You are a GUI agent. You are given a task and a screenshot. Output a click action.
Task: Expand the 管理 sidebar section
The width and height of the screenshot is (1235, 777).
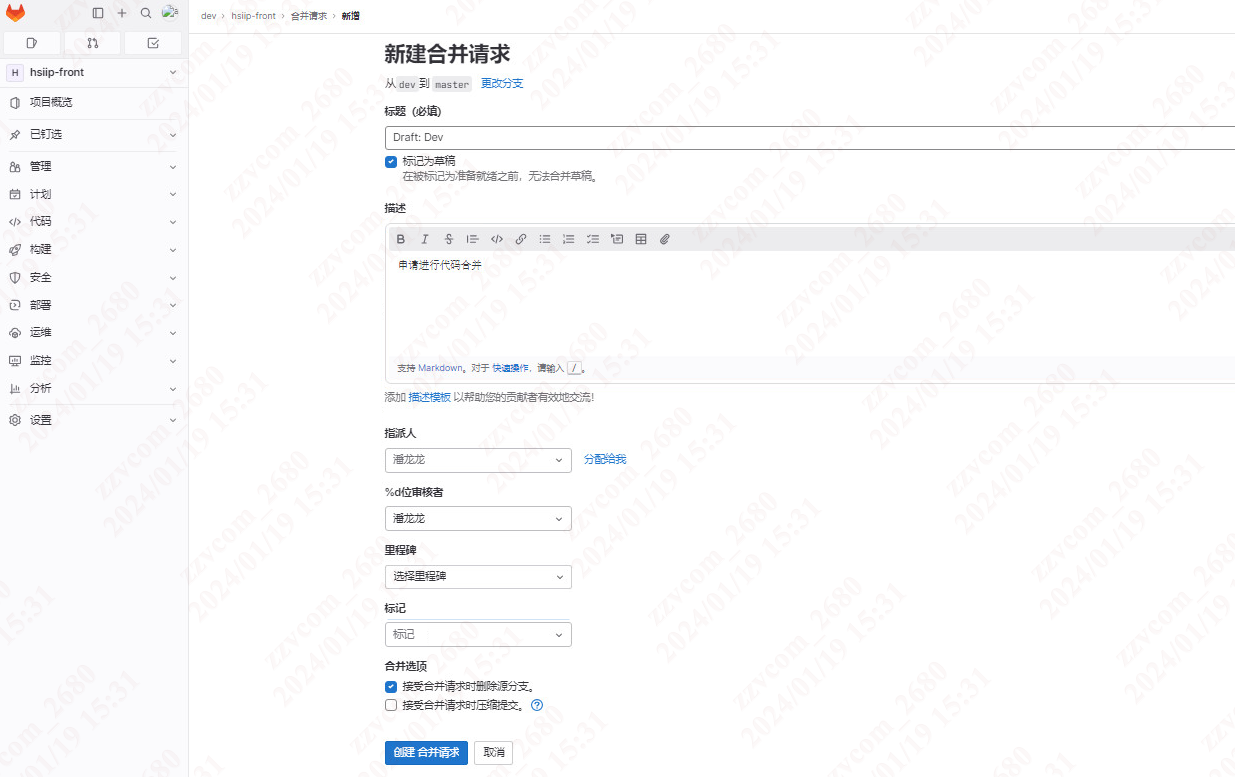click(94, 166)
